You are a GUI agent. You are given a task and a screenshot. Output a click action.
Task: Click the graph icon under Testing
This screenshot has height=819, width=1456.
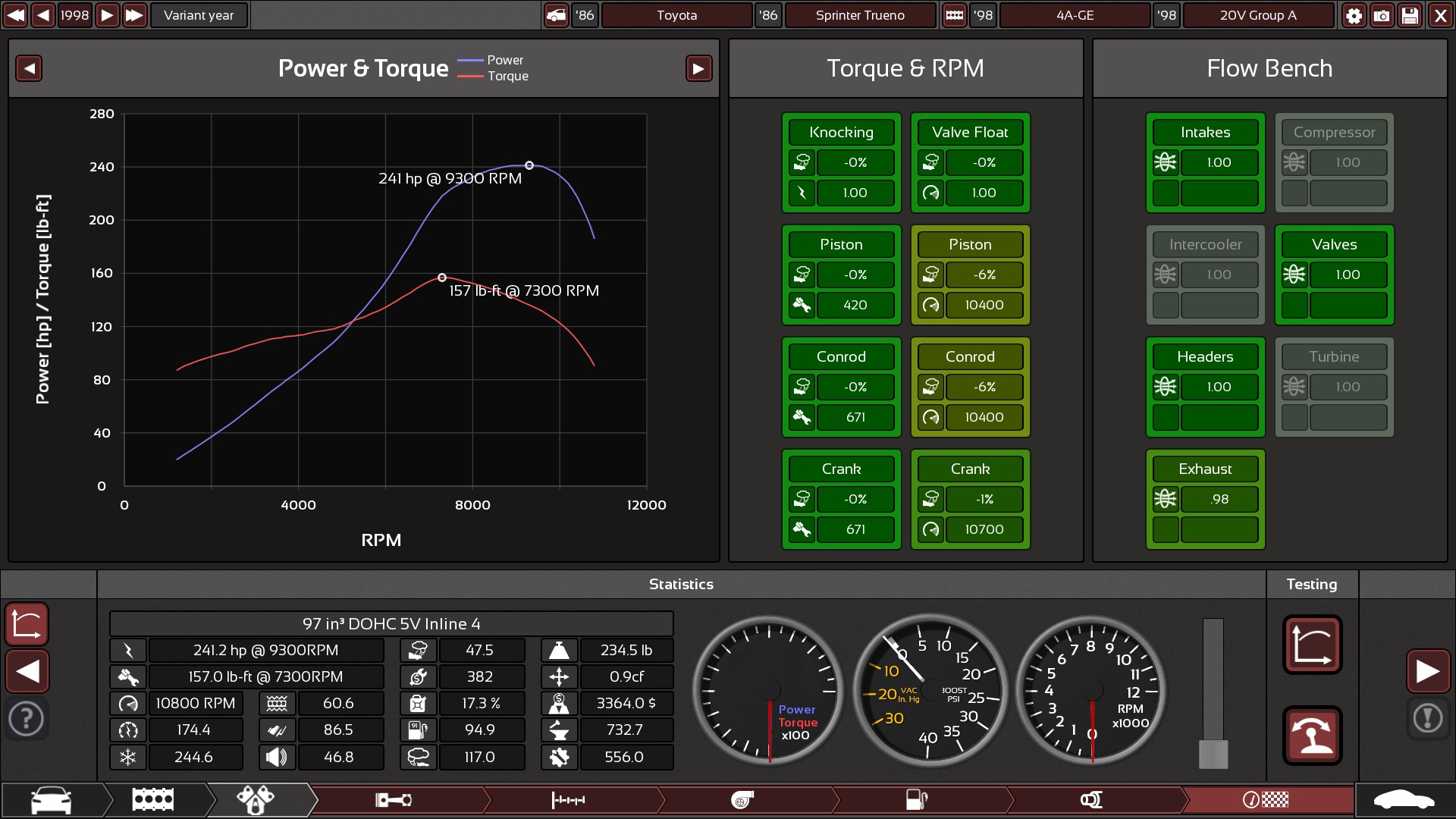1312,645
